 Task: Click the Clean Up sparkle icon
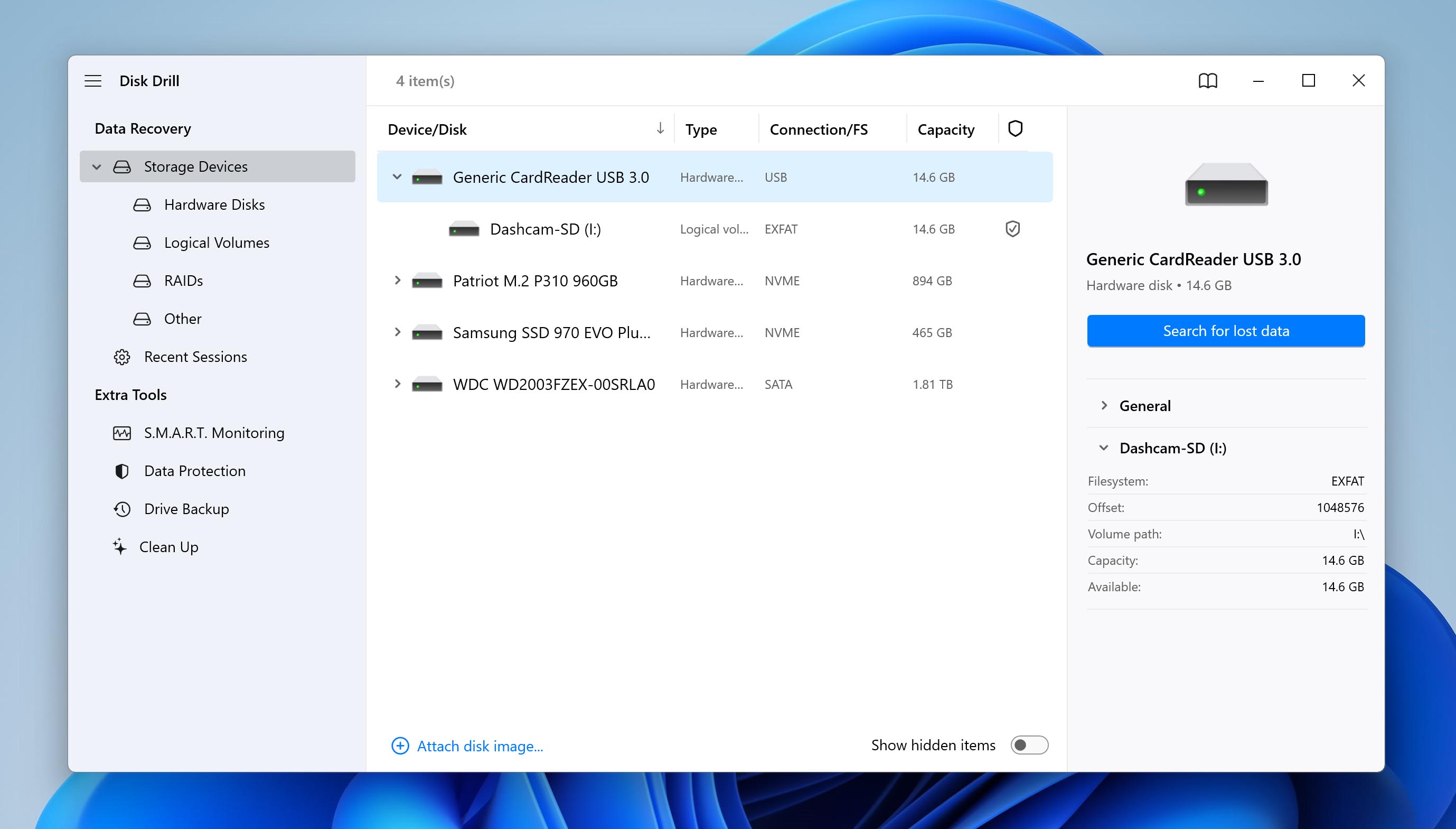click(x=121, y=547)
